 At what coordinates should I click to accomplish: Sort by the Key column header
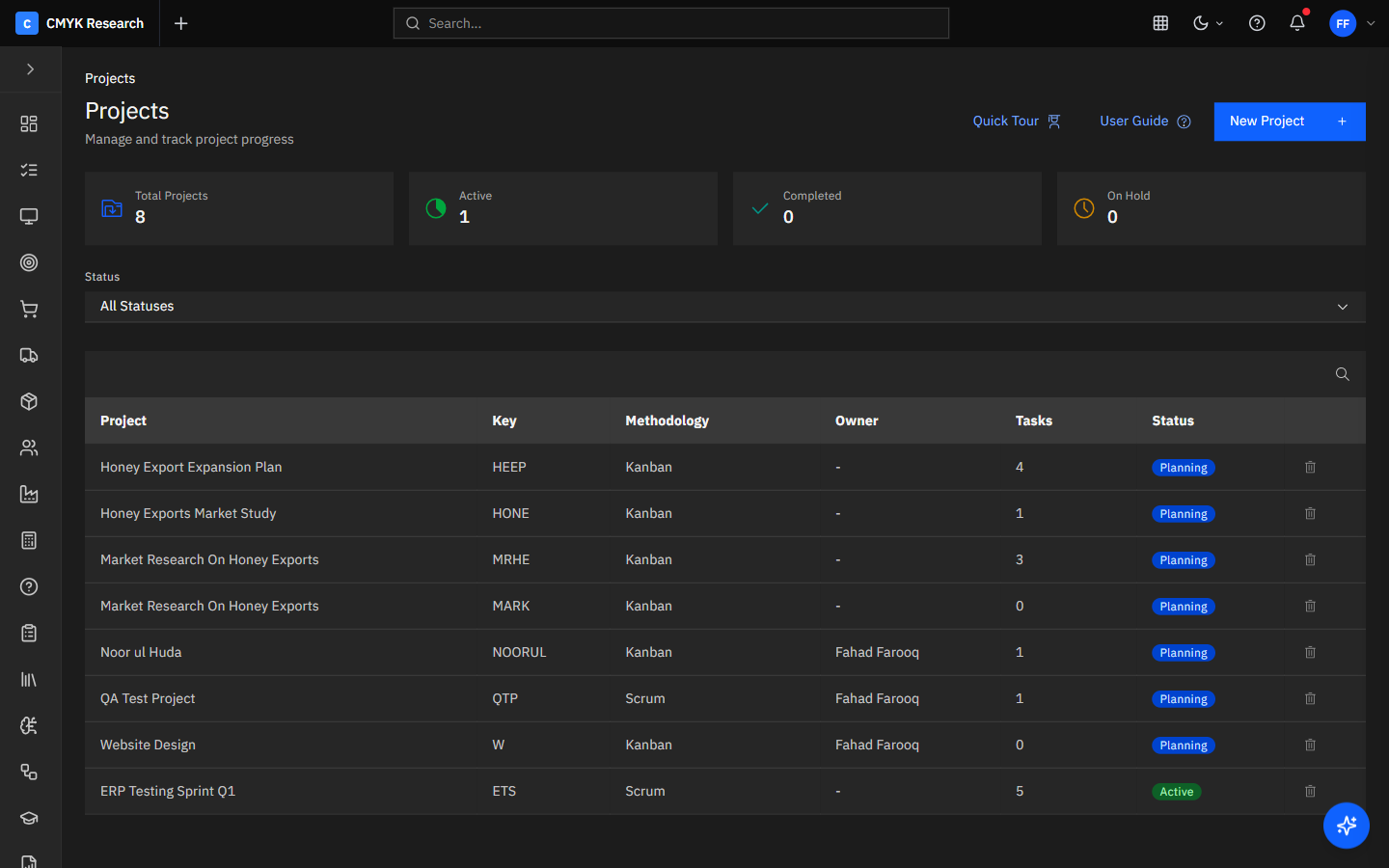coord(504,420)
